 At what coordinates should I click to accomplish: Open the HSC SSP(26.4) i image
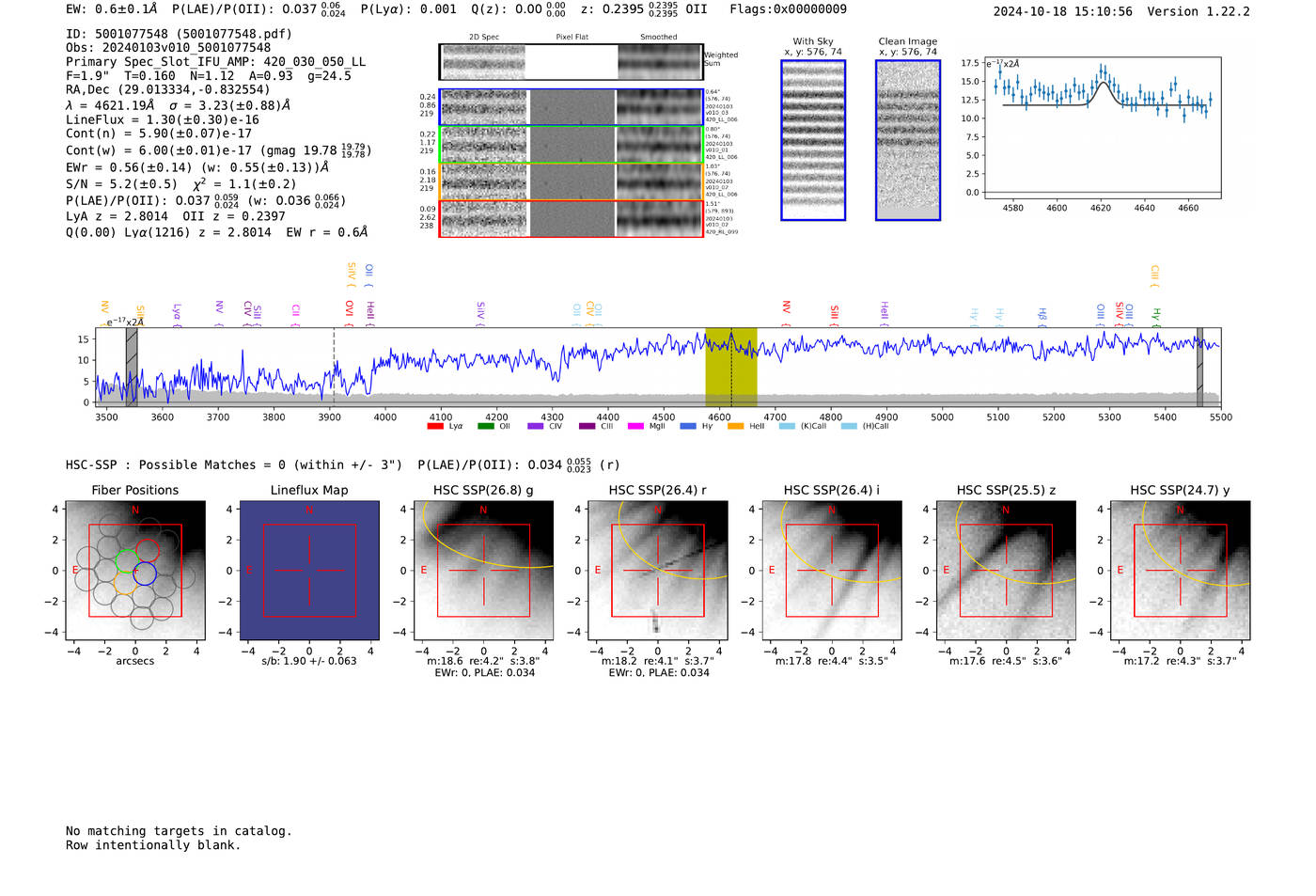click(x=832, y=571)
